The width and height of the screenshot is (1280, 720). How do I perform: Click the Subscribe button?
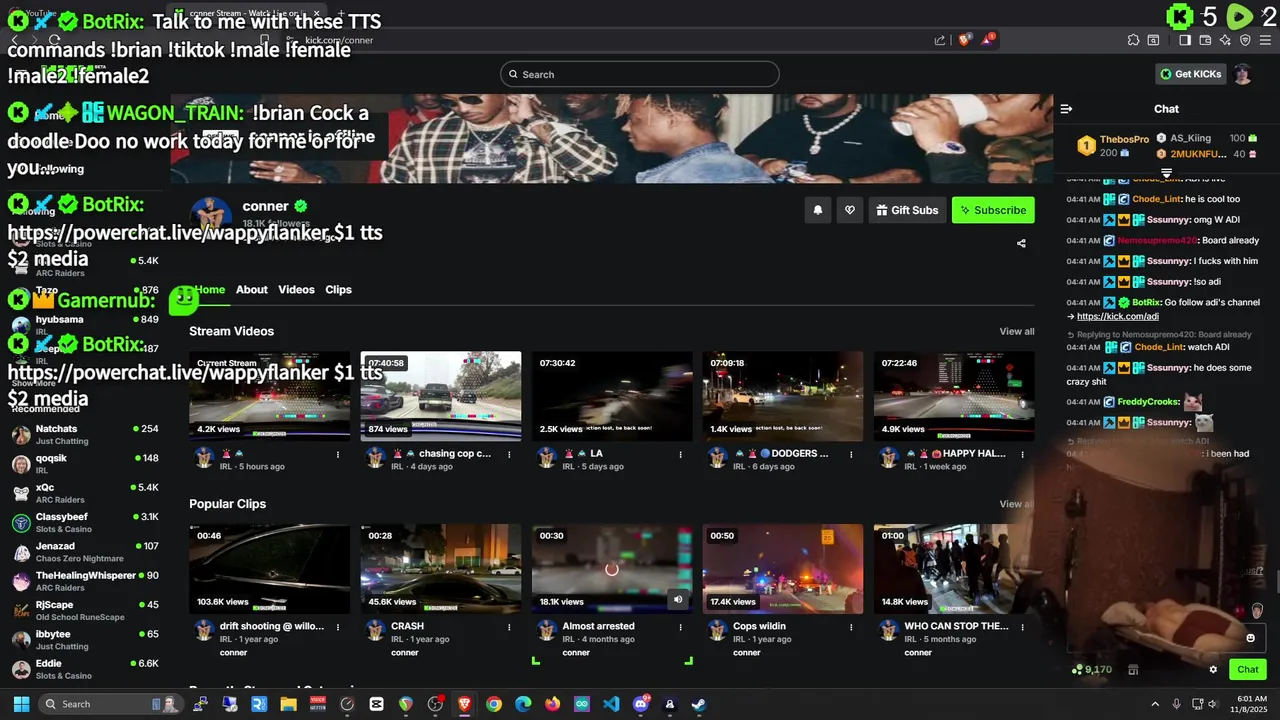[x=993, y=210]
